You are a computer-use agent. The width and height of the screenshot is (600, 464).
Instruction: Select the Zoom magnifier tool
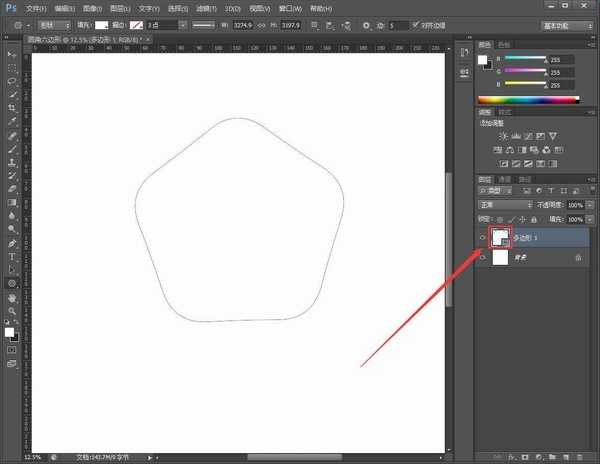(12, 311)
